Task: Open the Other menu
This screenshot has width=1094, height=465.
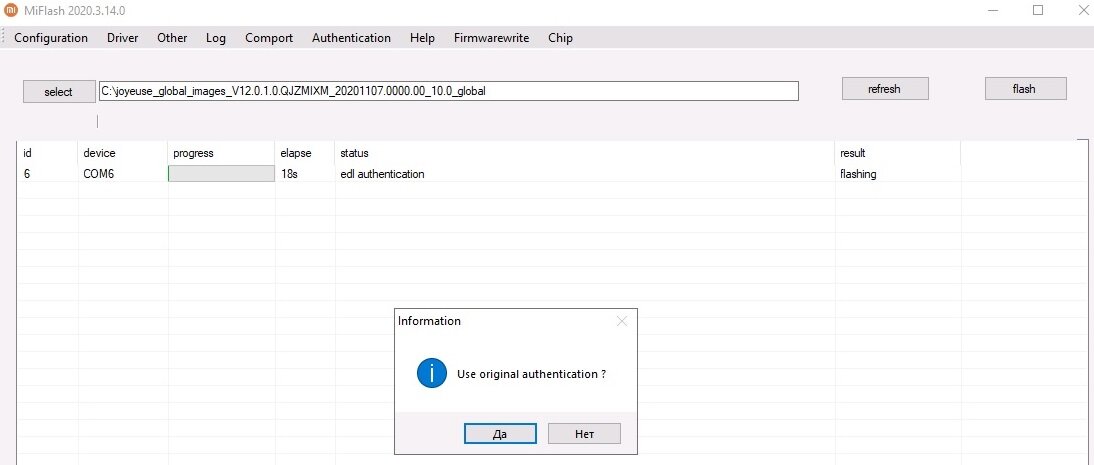Action: tap(172, 38)
